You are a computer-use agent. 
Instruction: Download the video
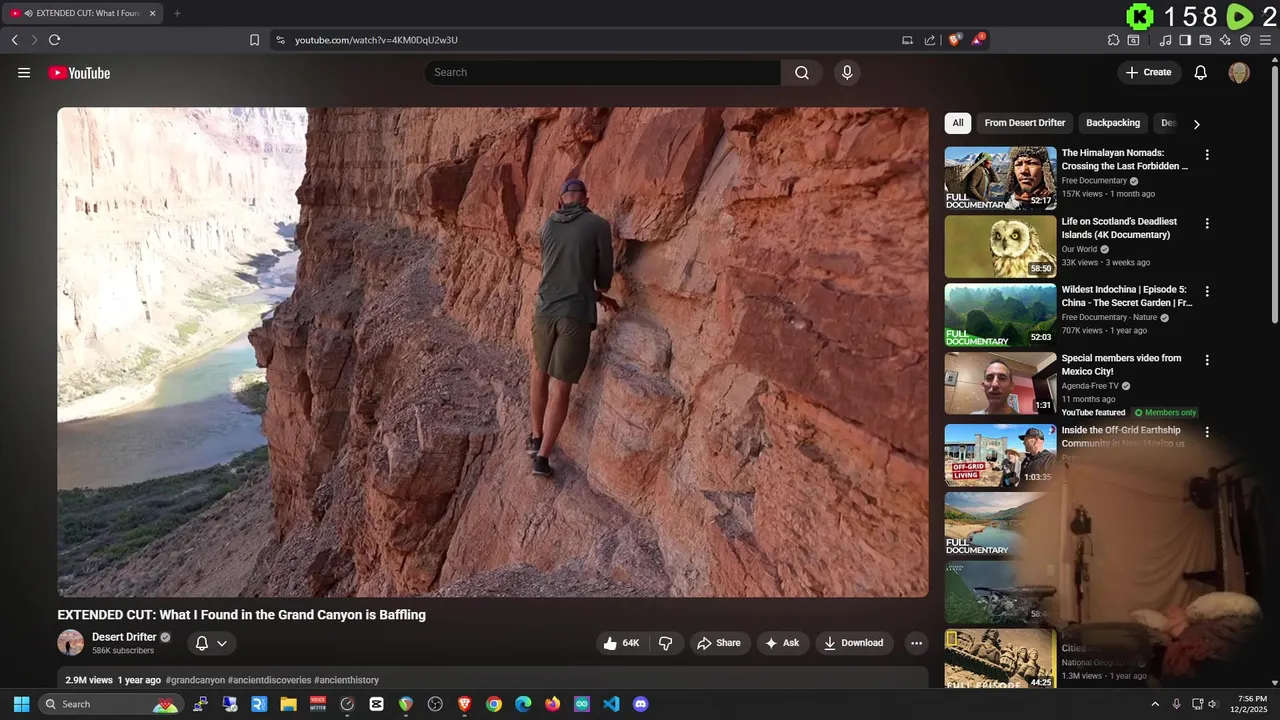point(853,643)
